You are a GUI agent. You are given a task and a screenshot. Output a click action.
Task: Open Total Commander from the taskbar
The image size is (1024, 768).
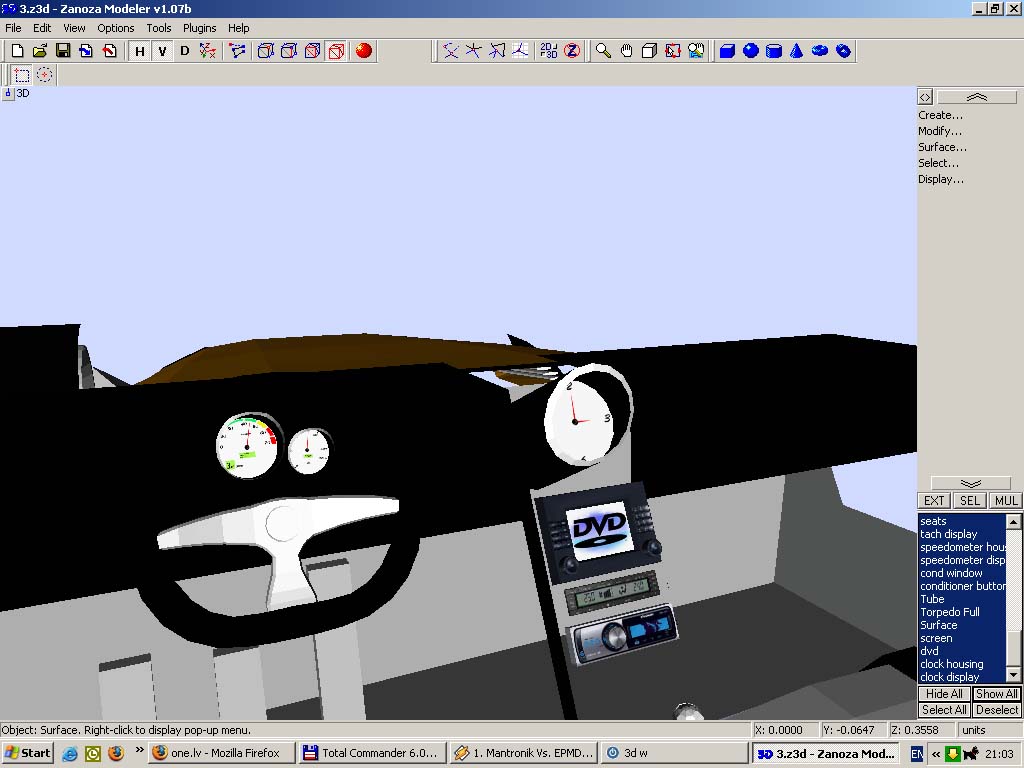pyautogui.click(x=373, y=753)
